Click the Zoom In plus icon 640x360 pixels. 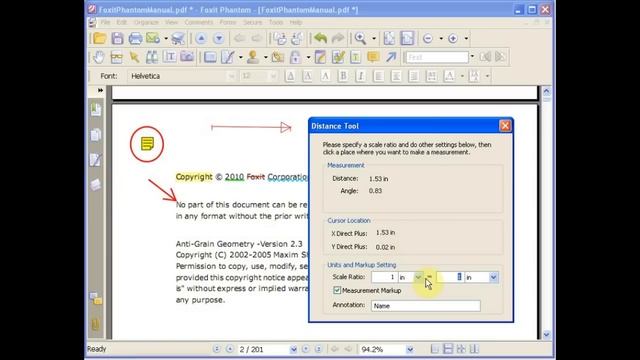click(453, 38)
